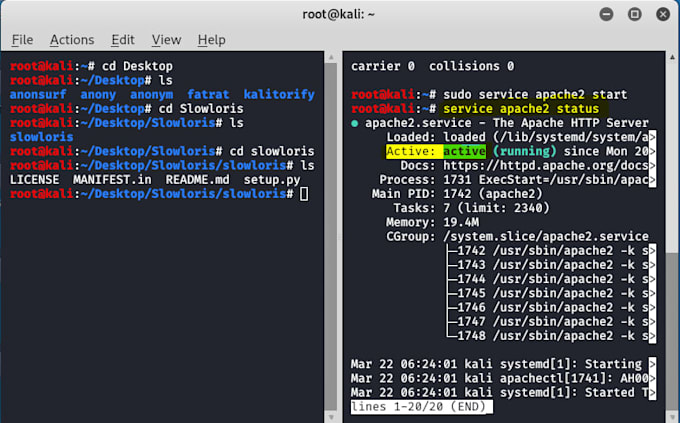
Task: Click the process 1745 tree entry
Action: [x=551, y=293]
